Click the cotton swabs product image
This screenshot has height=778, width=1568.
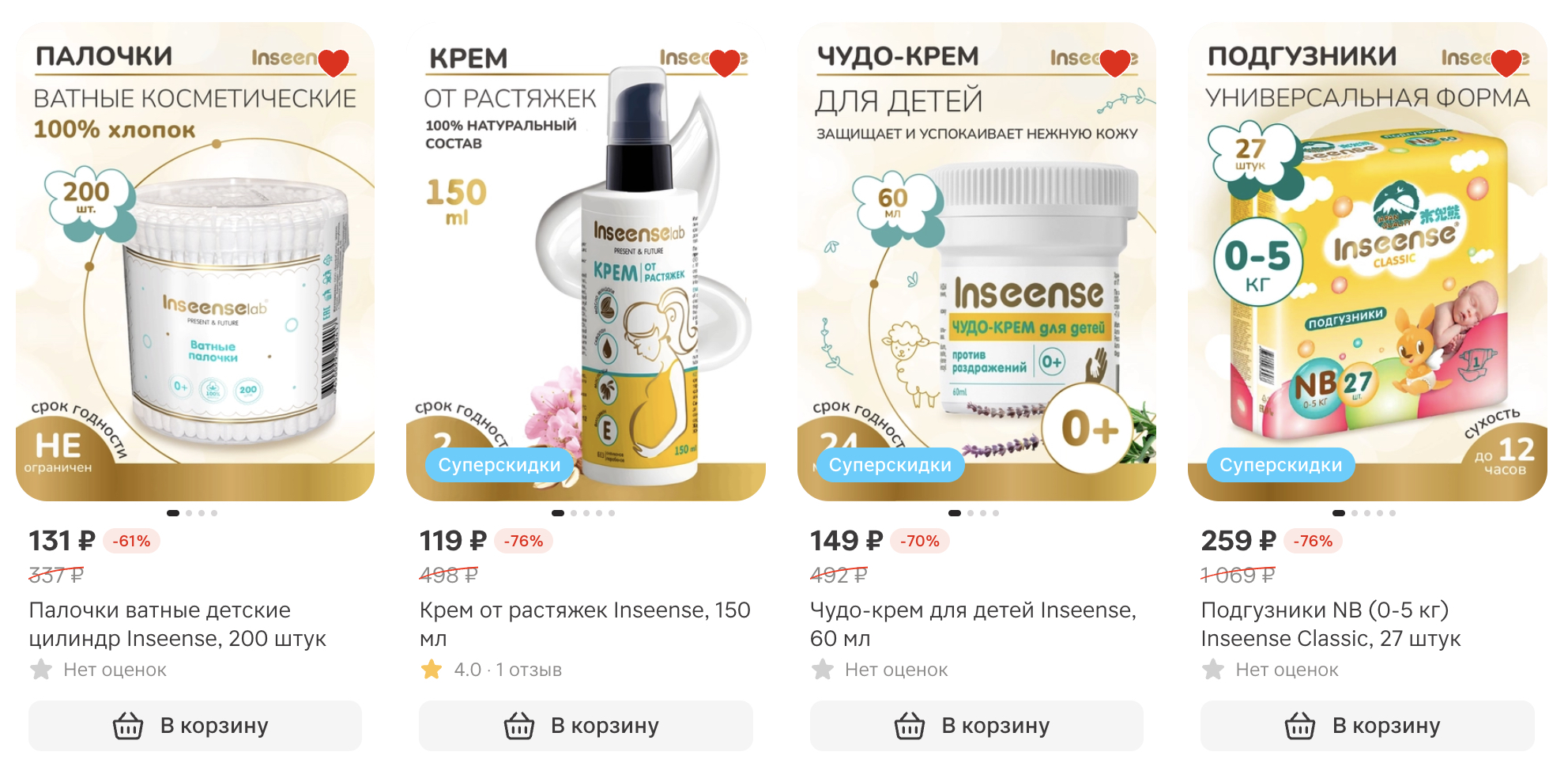point(195,262)
